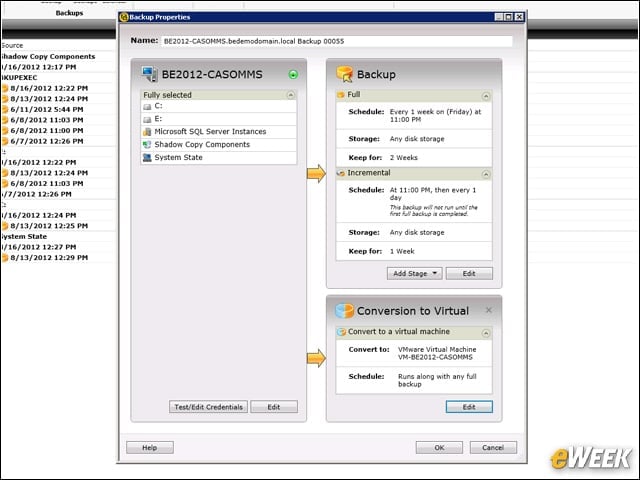Image resolution: width=640 pixels, height=480 pixels.
Task: Click Keep for 1 Week value
Action: coord(402,251)
